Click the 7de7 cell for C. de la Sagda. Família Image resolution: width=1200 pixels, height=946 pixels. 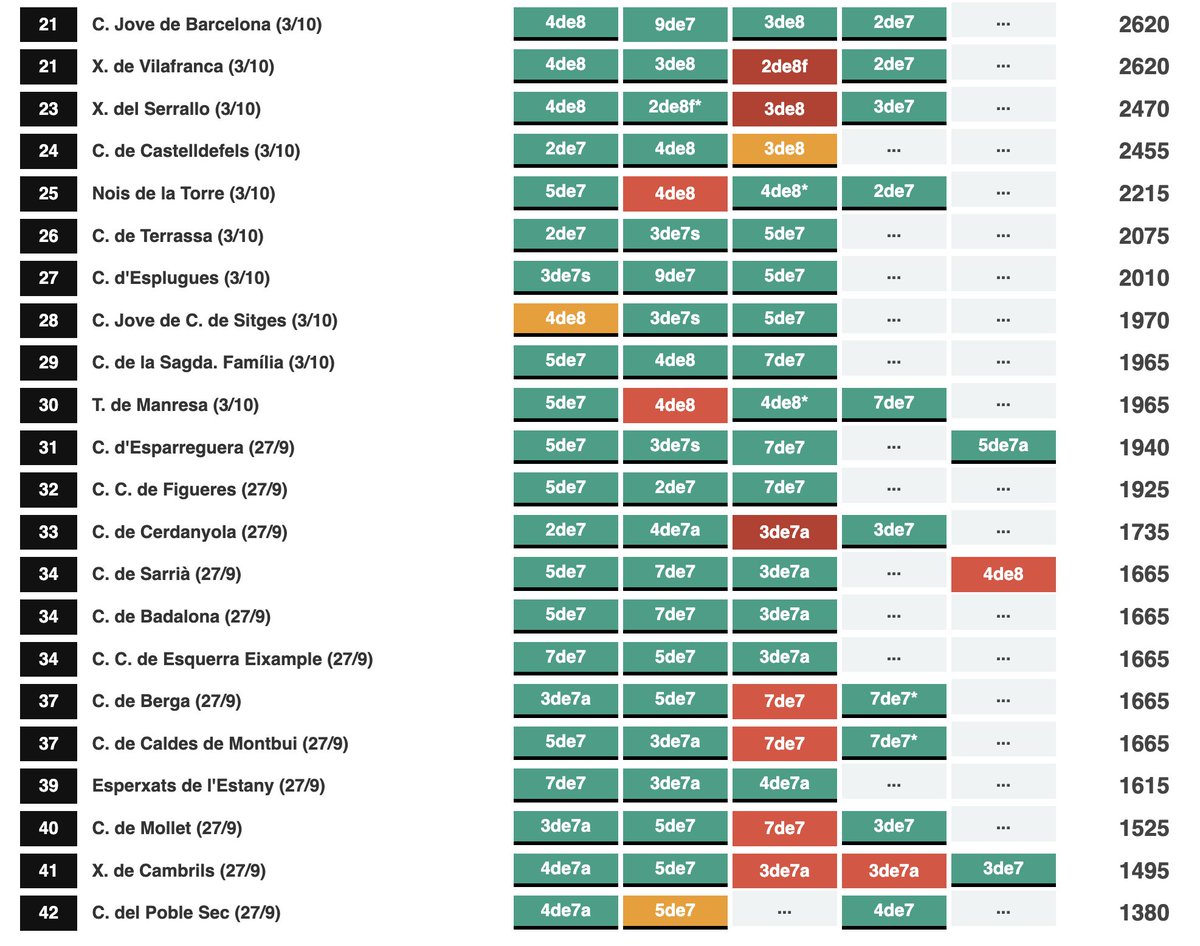[784, 362]
